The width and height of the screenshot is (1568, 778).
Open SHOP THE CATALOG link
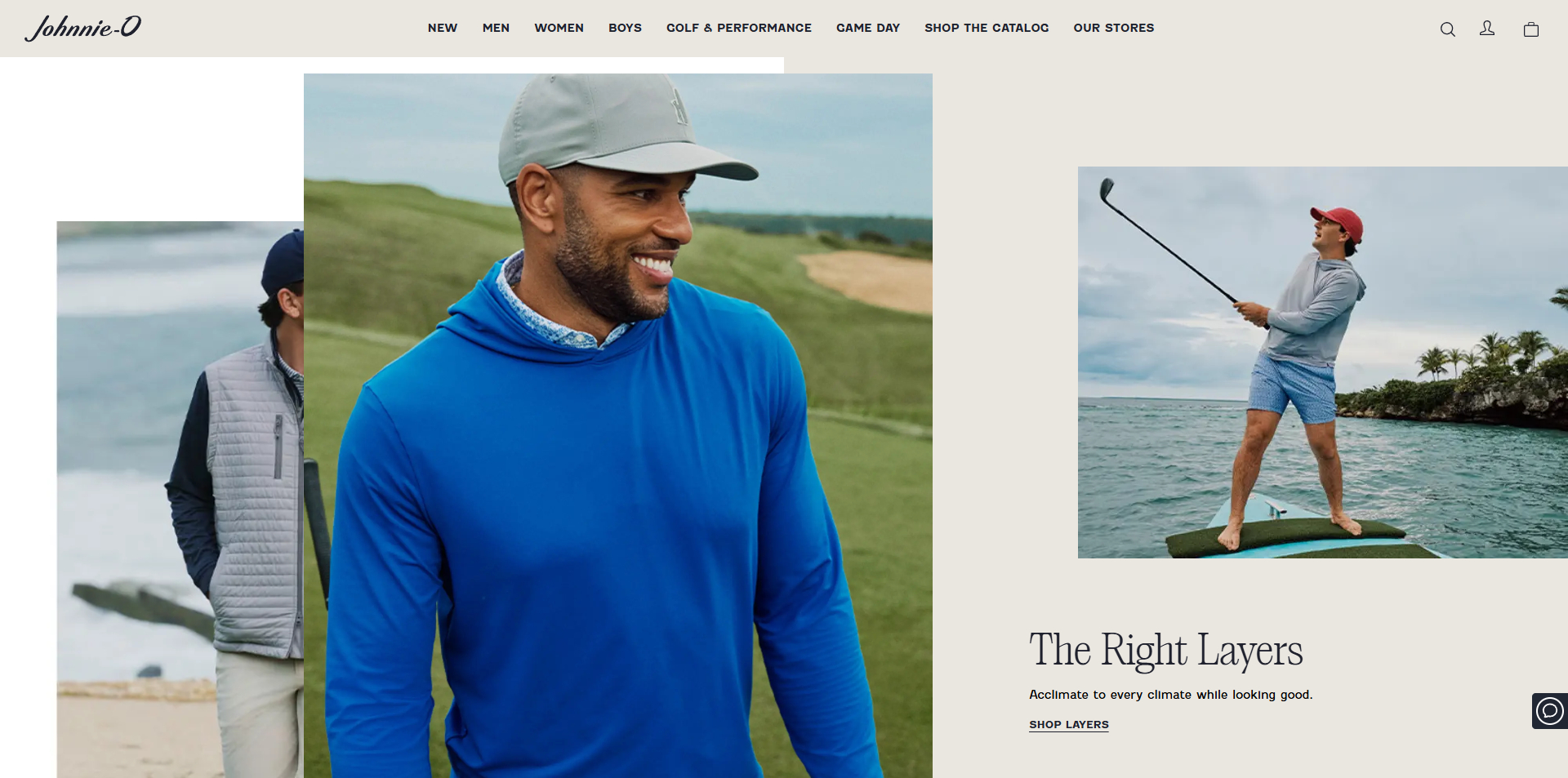[987, 28]
